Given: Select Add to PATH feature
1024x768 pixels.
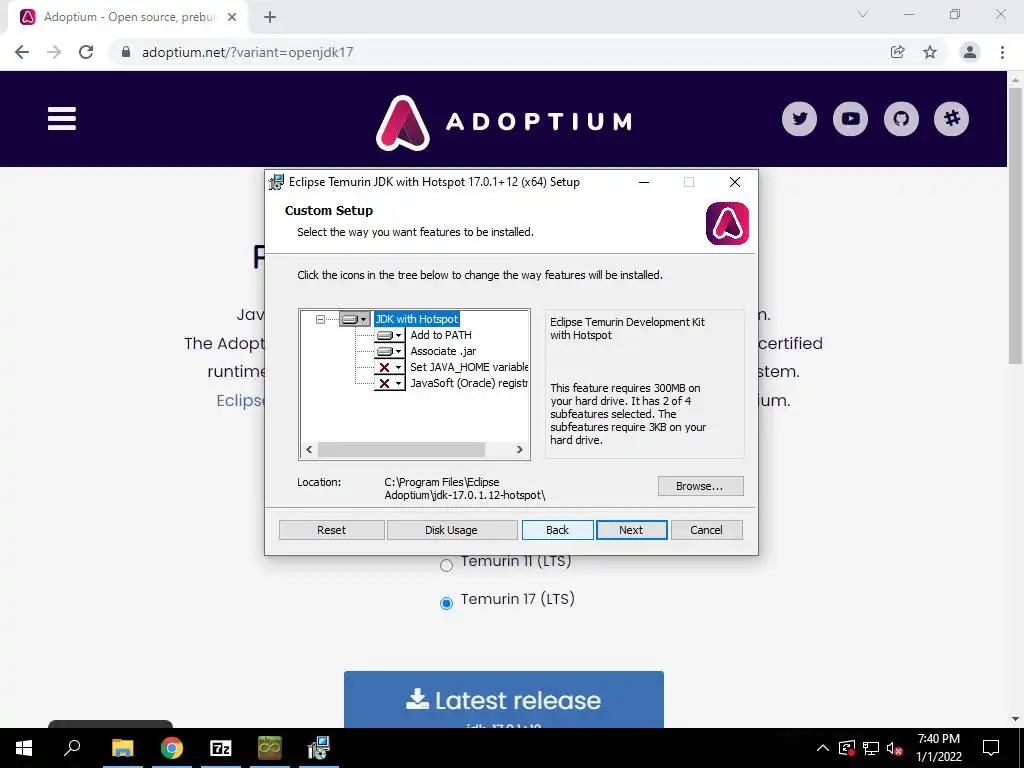Looking at the screenshot, I should click(441, 335).
